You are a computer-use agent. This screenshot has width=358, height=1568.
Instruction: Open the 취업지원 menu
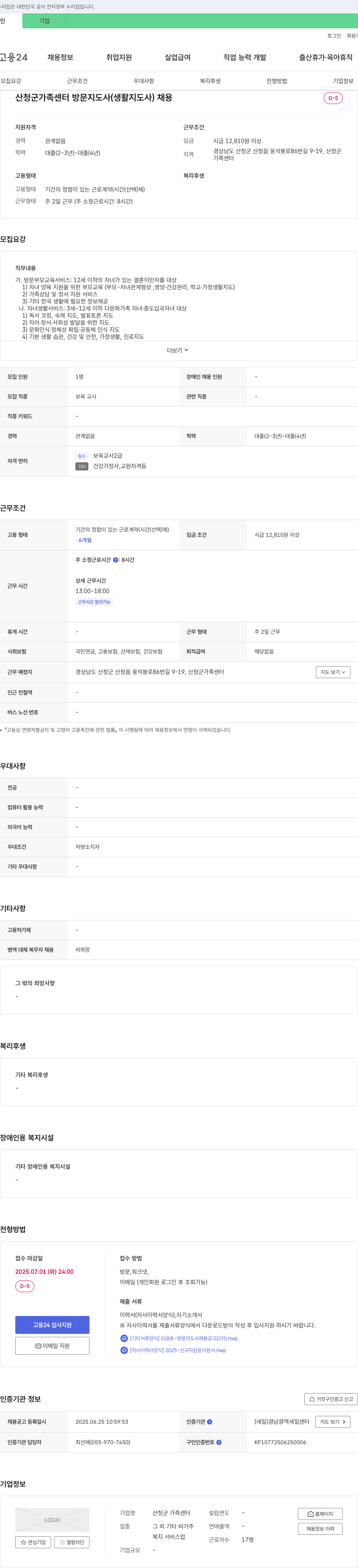pyautogui.click(x=119, y=57)
